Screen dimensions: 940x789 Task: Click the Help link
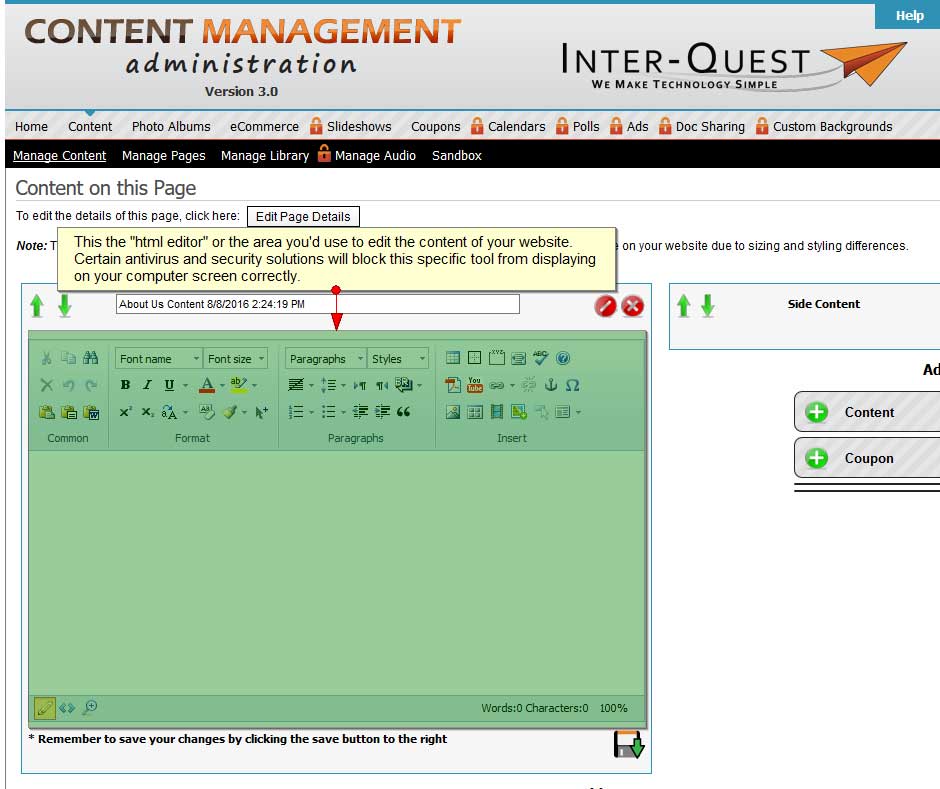(909, 15)
